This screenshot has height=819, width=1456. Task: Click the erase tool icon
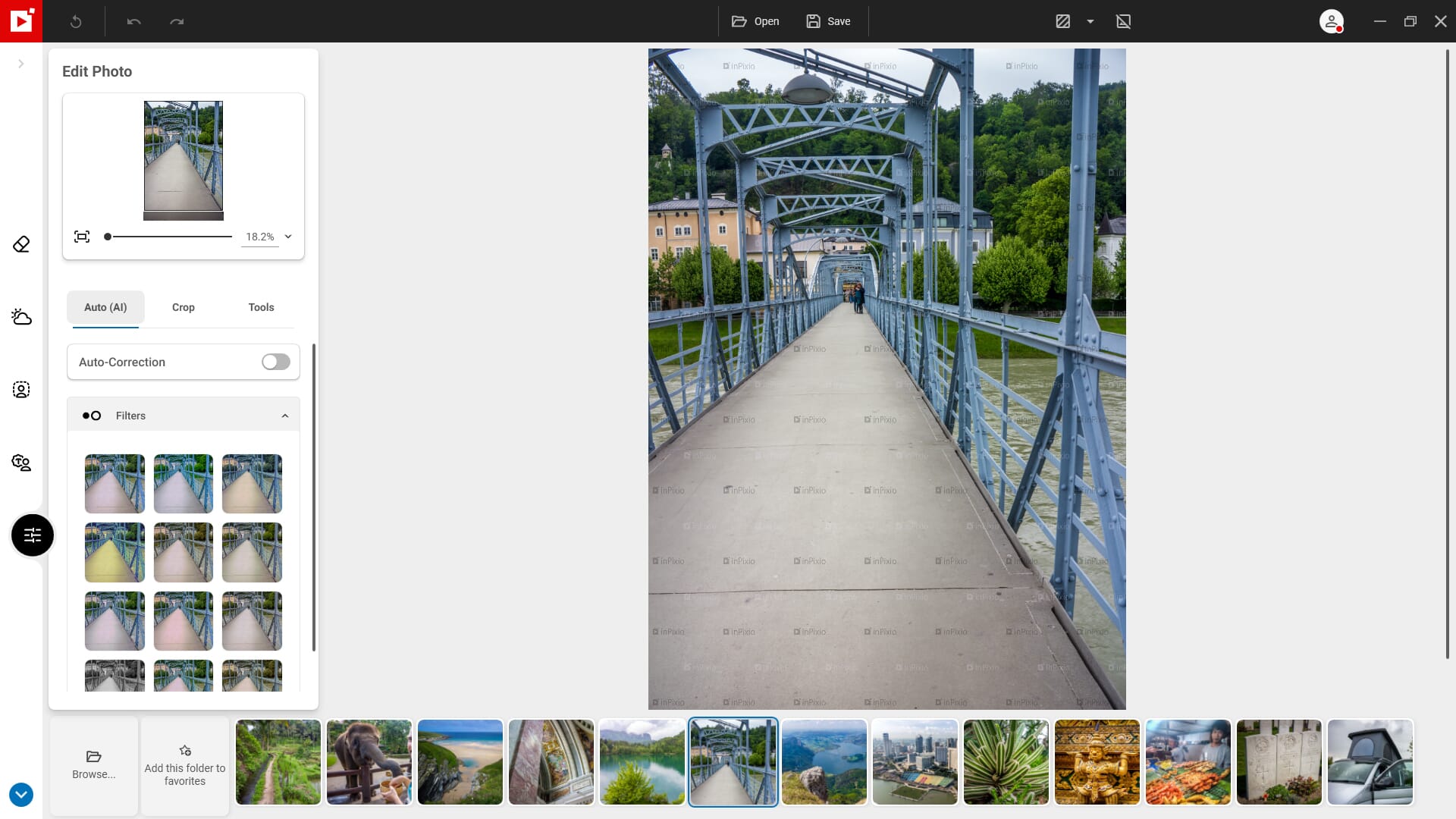[21, 244]
